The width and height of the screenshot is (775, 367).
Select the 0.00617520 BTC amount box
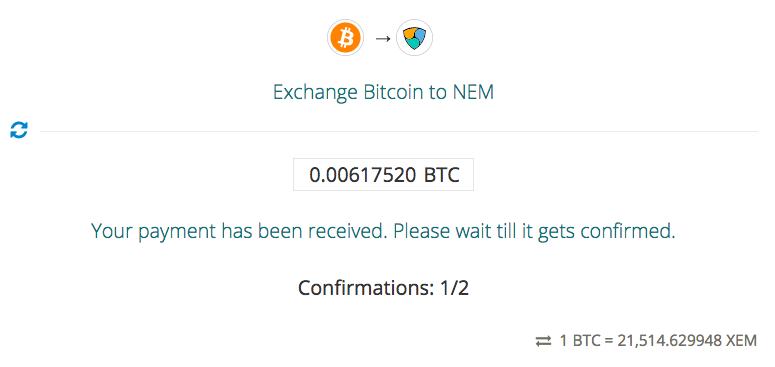tap(383, 174)
